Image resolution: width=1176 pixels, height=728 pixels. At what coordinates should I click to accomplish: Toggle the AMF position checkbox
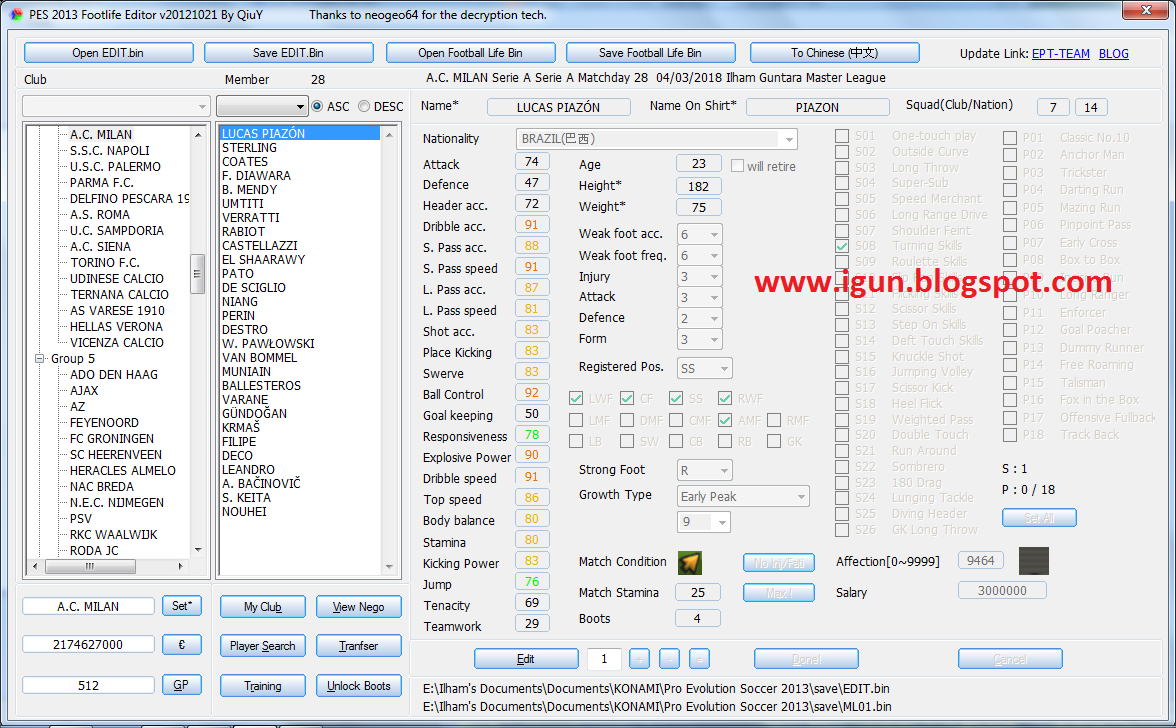724,420
